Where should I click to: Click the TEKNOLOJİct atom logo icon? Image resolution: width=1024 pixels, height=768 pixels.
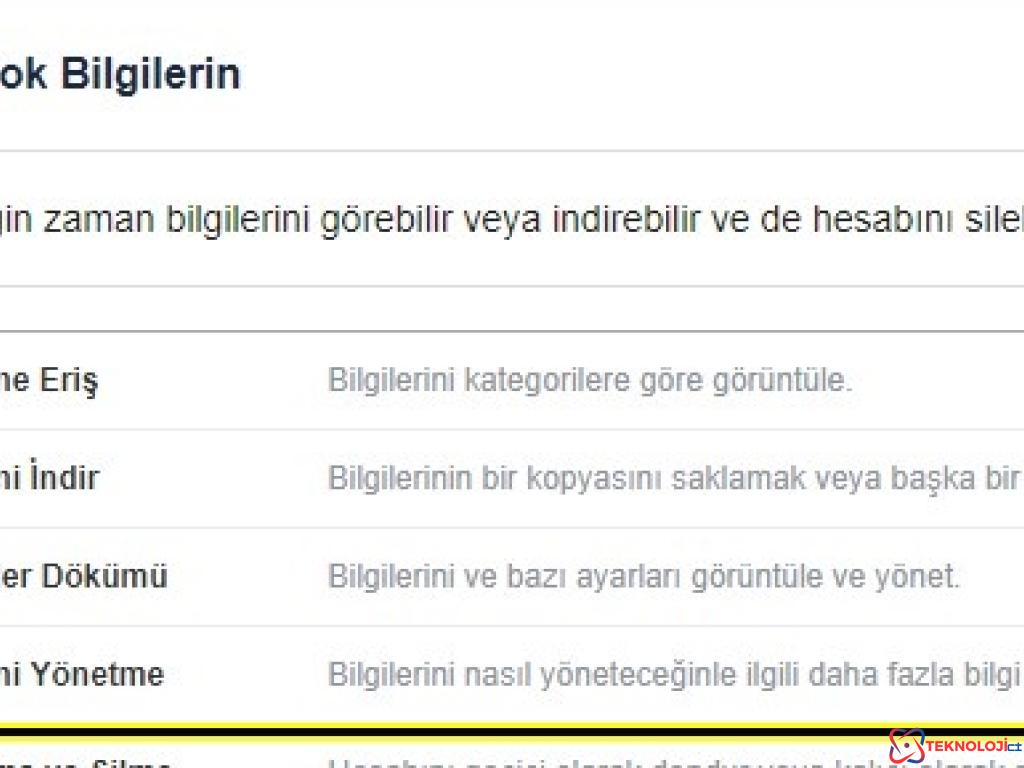907,746
